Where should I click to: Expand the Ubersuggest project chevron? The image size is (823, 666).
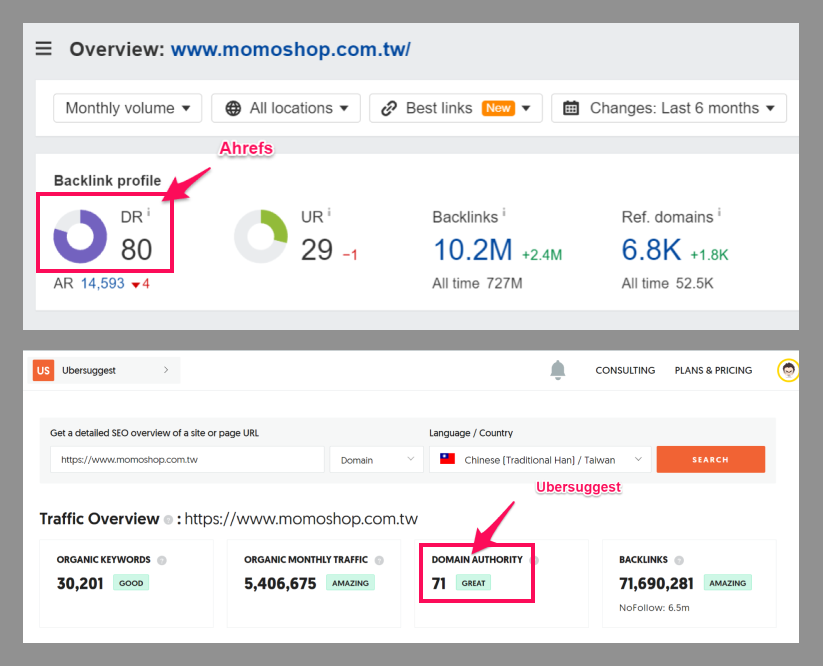pyautogui.click(x=166, y=370)
